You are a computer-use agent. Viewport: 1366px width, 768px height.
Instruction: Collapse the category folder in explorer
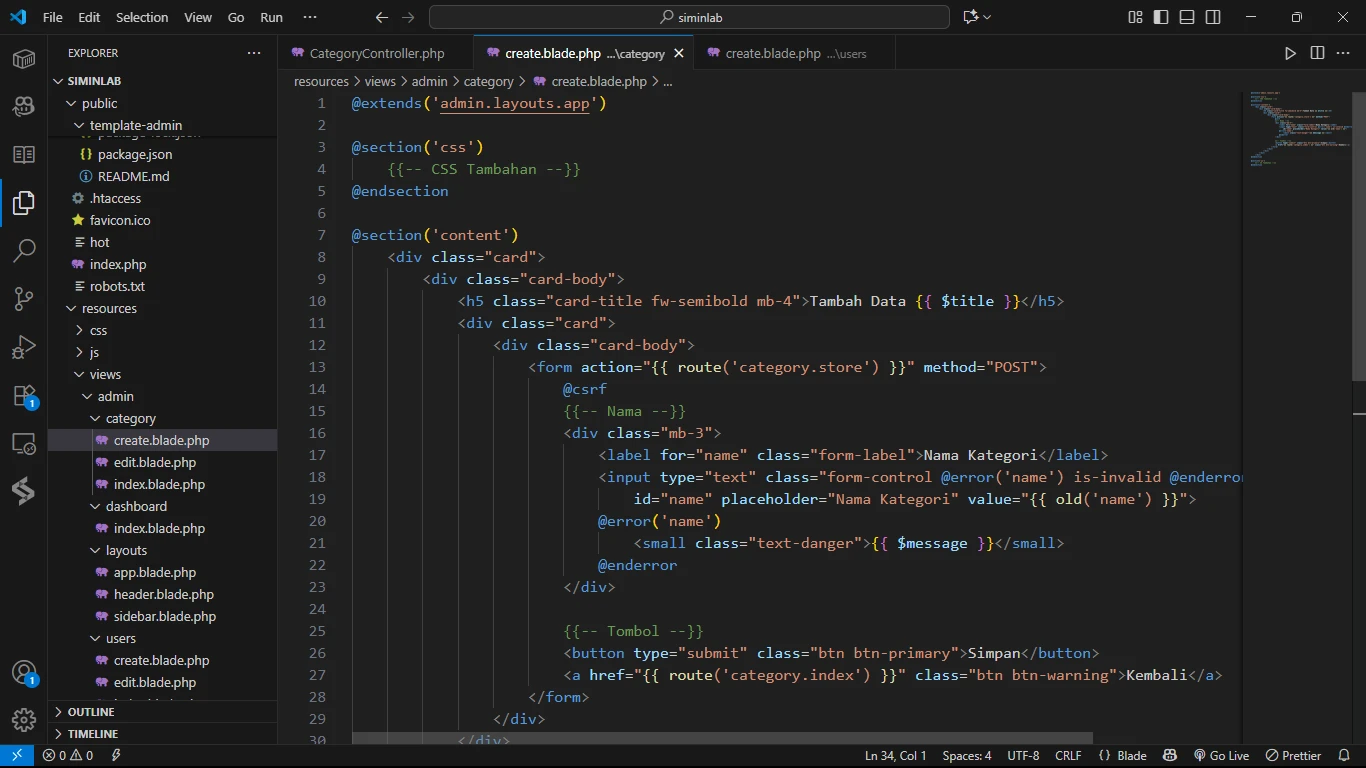(130, 419)
